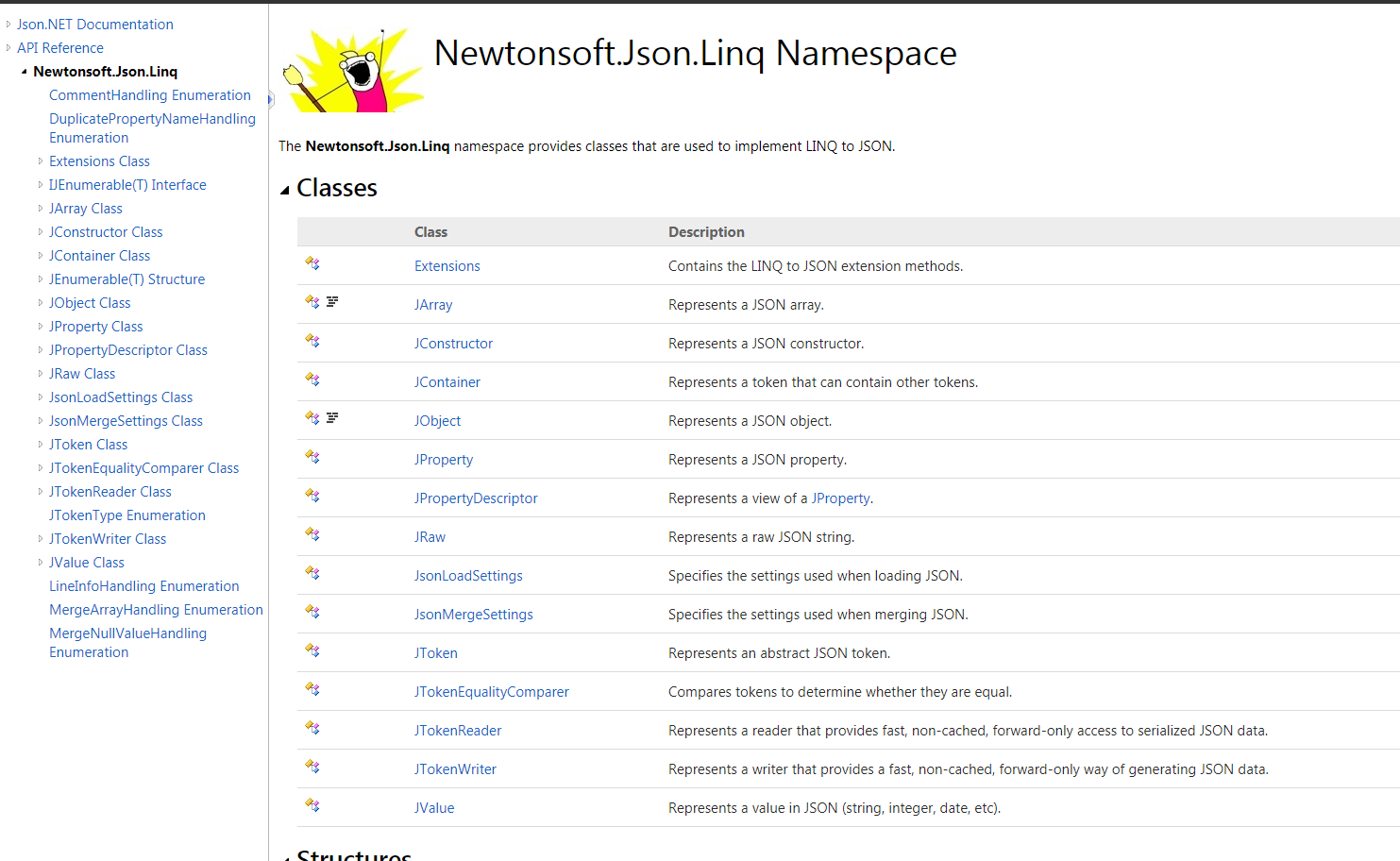Follow the JProperty link in JPropertyDescriptor's description
Viewport: 1400px width, 861px height.
click(x=840, y=498)
